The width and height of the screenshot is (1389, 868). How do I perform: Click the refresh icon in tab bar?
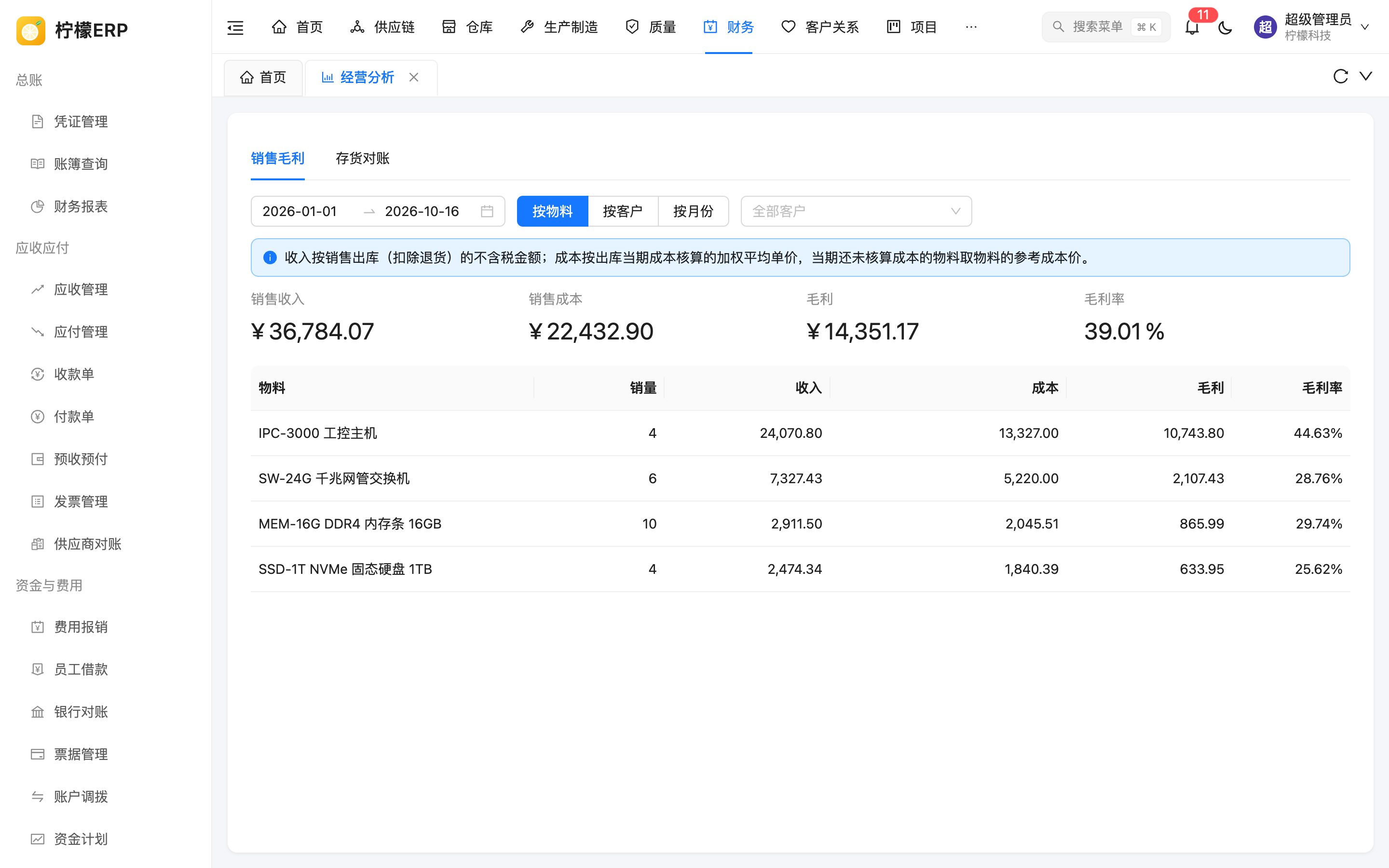[x=1340, y=76]
